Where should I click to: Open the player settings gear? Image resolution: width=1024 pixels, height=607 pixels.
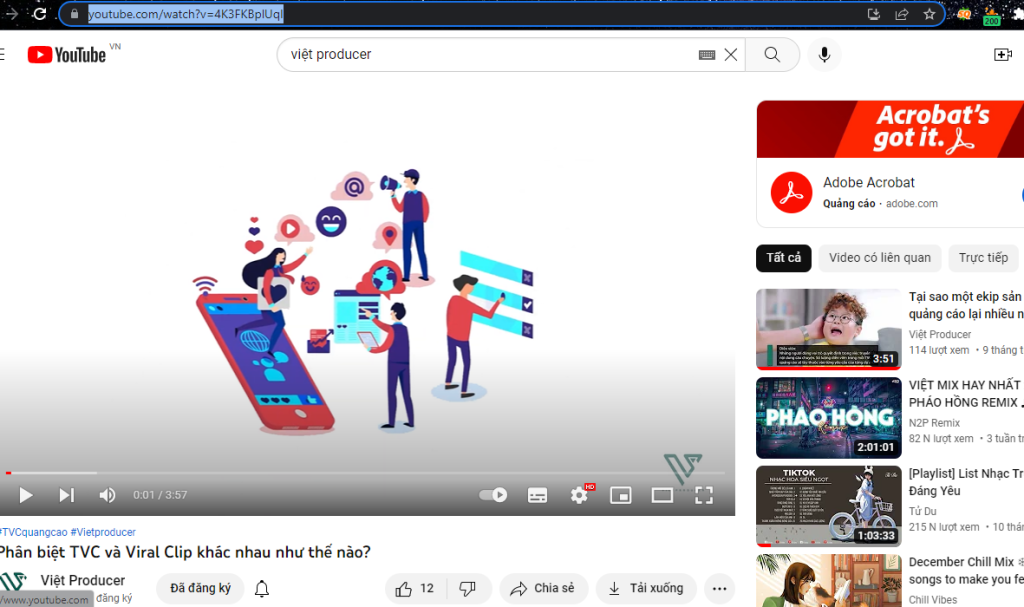(580, 494)
